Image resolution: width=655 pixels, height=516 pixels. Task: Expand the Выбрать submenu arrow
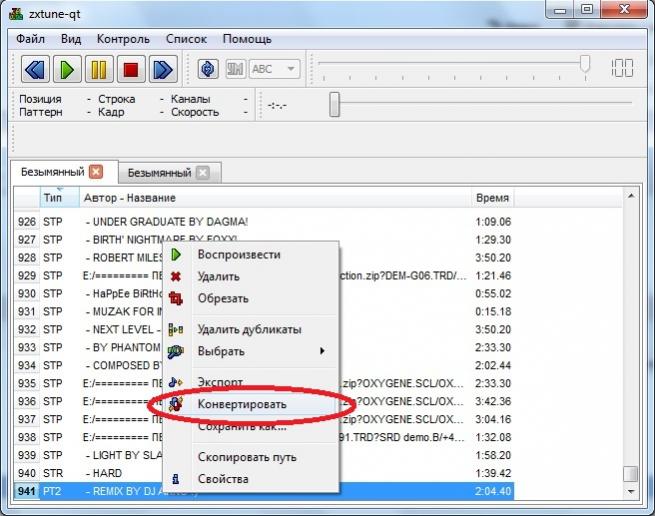point(322,351)
